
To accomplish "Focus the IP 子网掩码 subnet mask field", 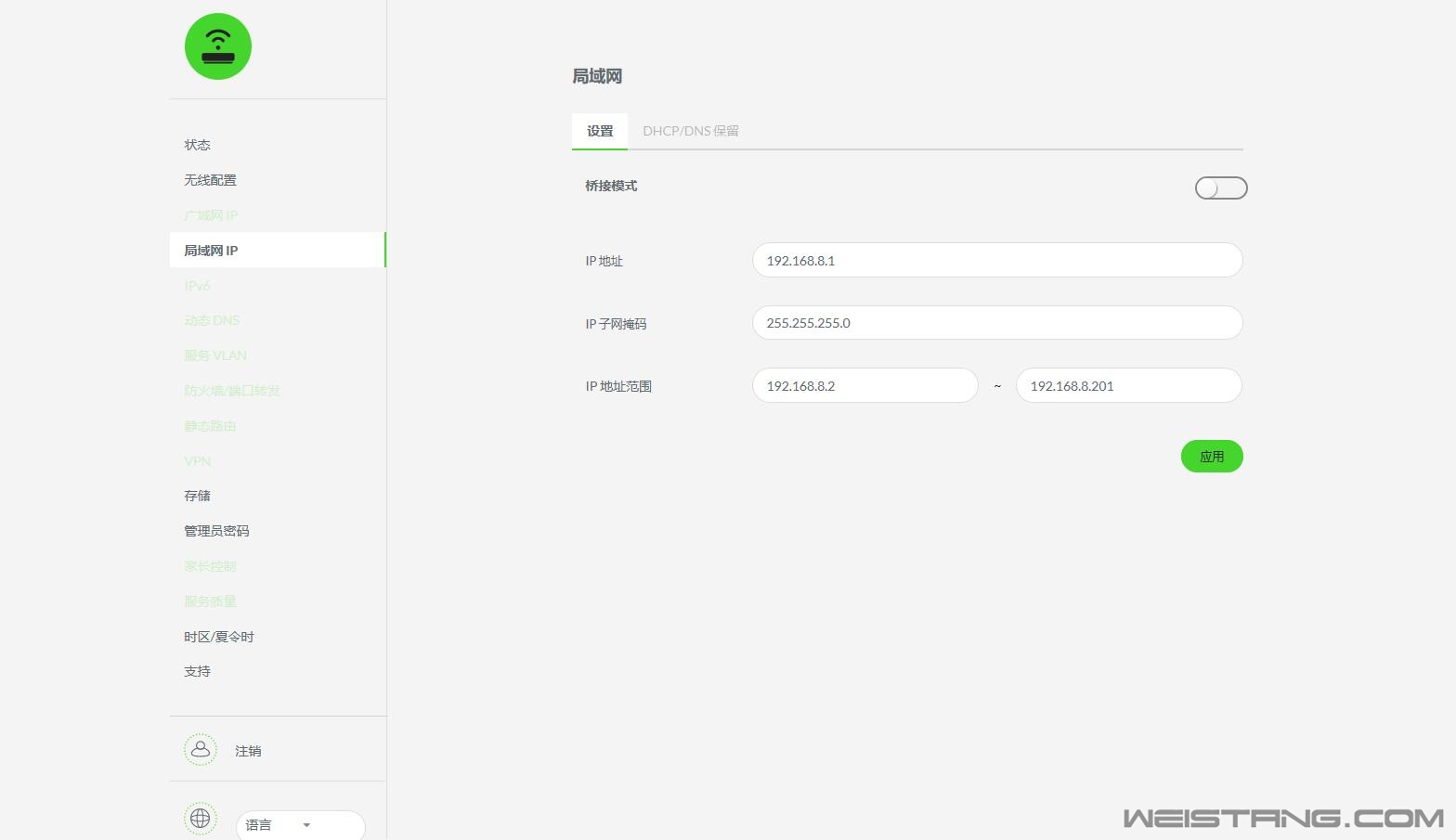I will point(996,323).
